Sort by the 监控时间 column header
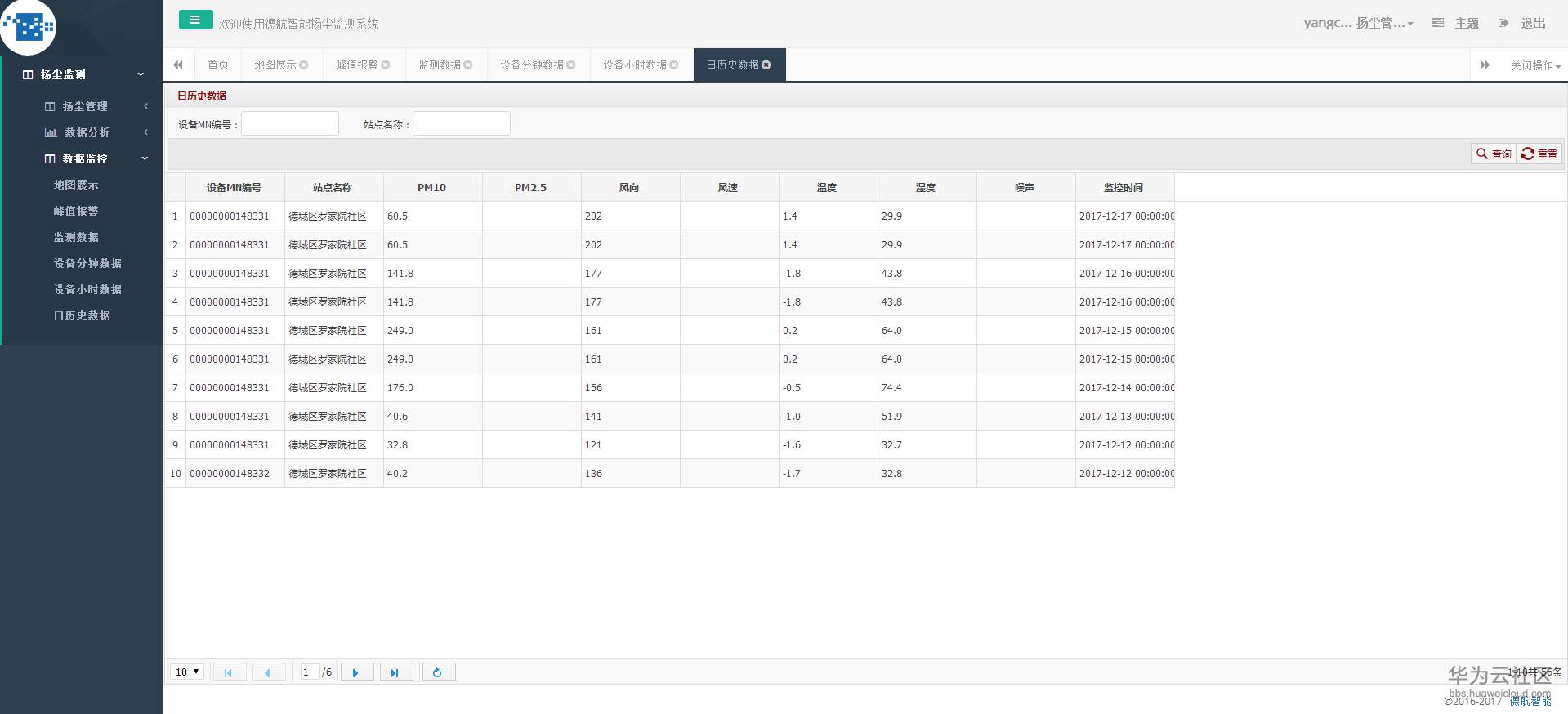The width and height of the screenshot is (1568, 714). [x=1124, y=188]
